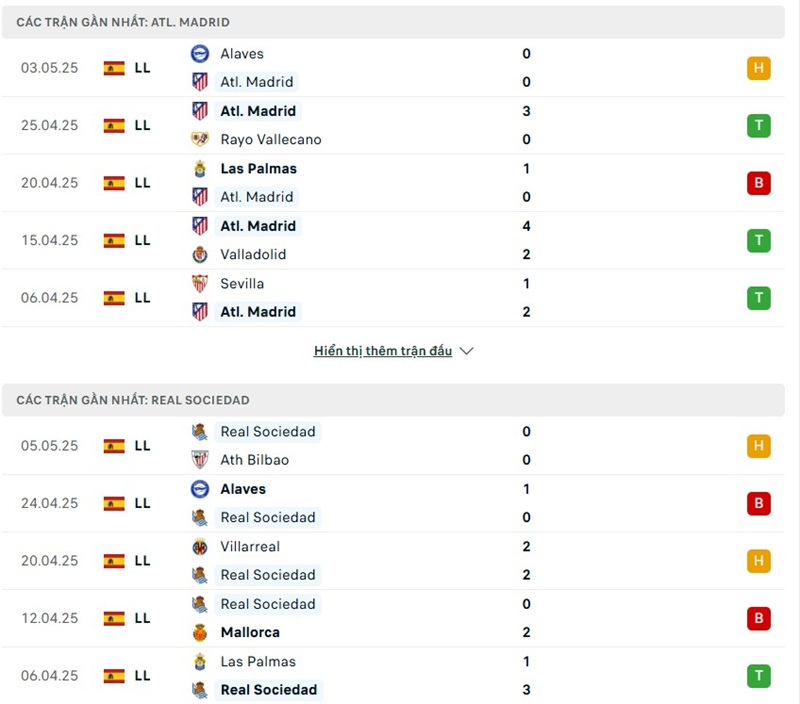The image size is (800, 704).
Task: Click the orange H badge for Alaves vs Atl. Madrid
Action: point(758,68)
